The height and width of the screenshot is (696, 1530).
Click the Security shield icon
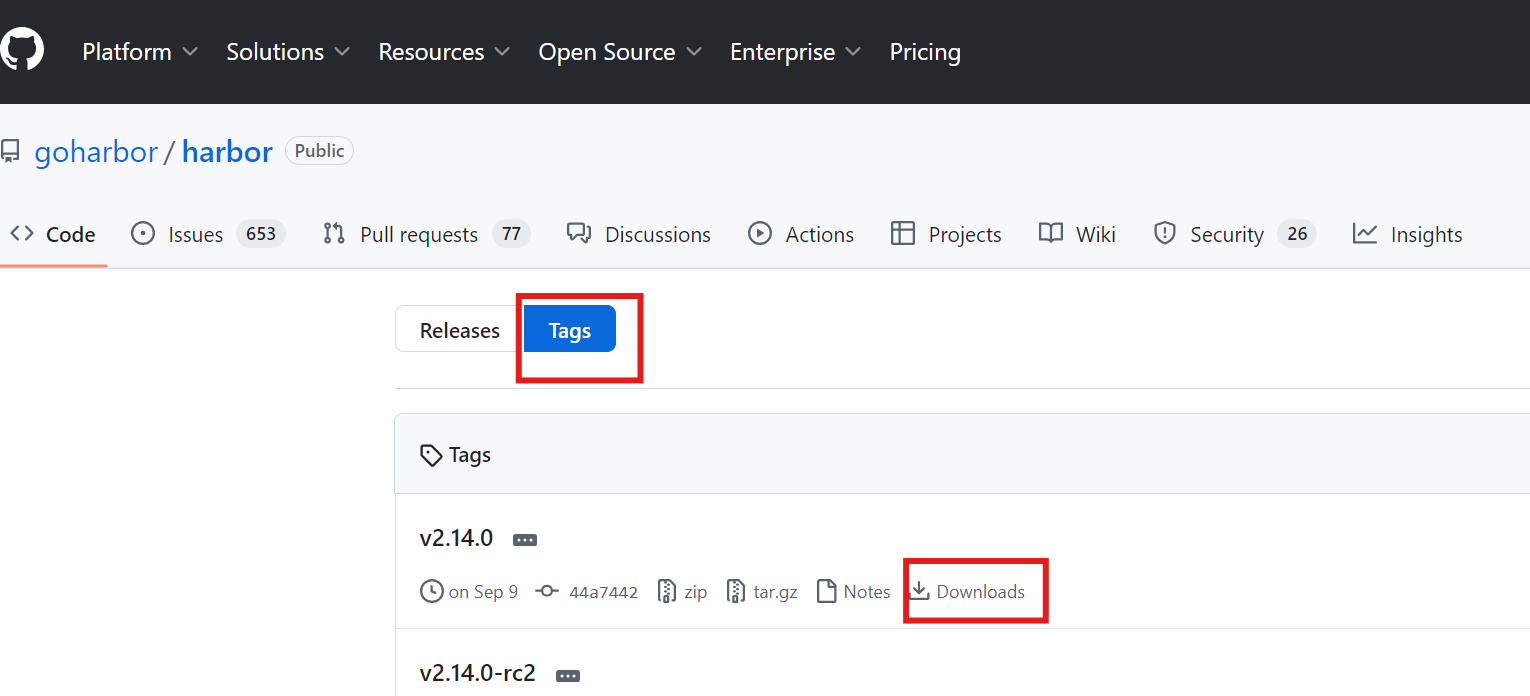tap(1164, 234)
